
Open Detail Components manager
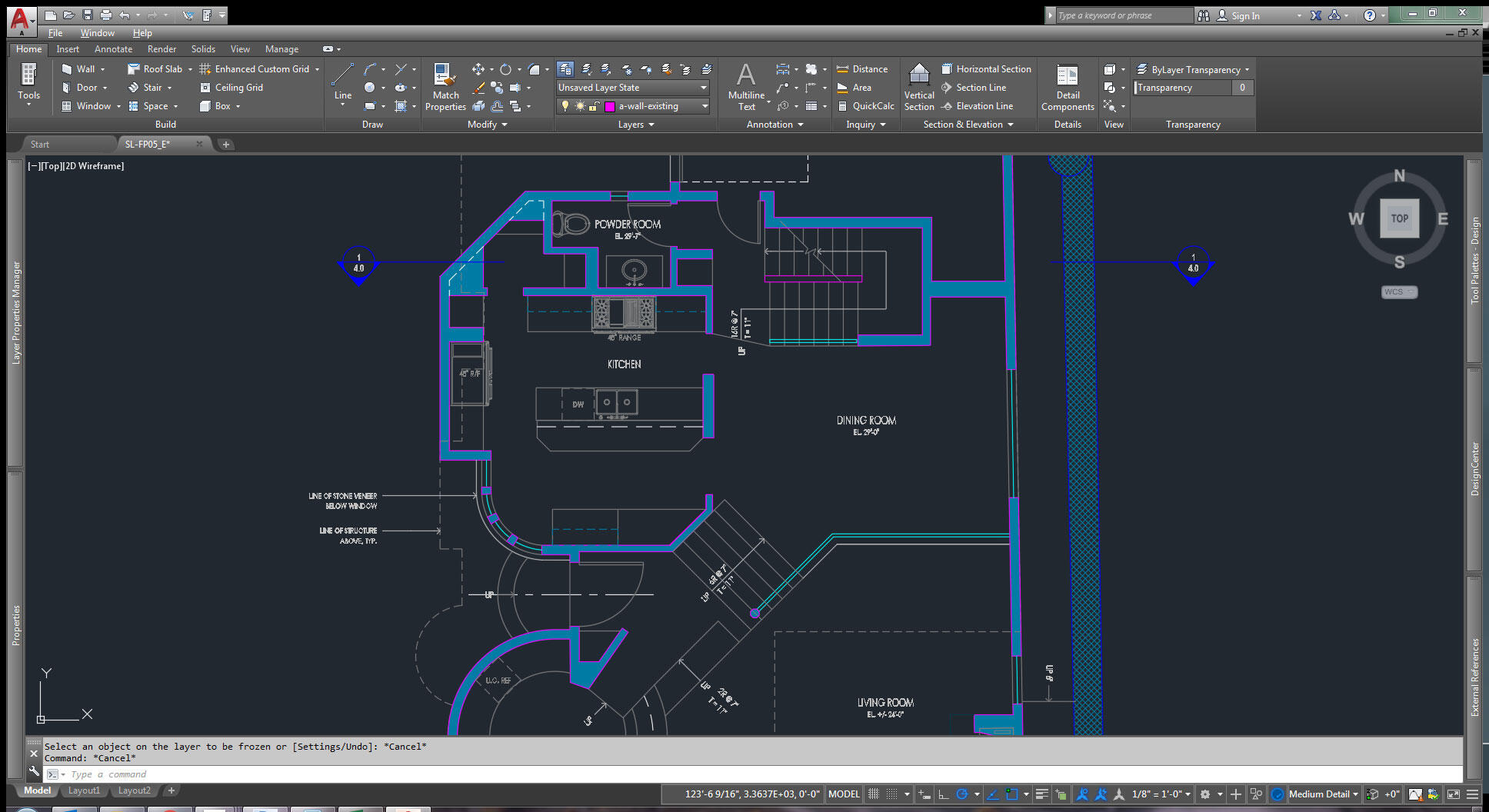(x=1068, y=87)
